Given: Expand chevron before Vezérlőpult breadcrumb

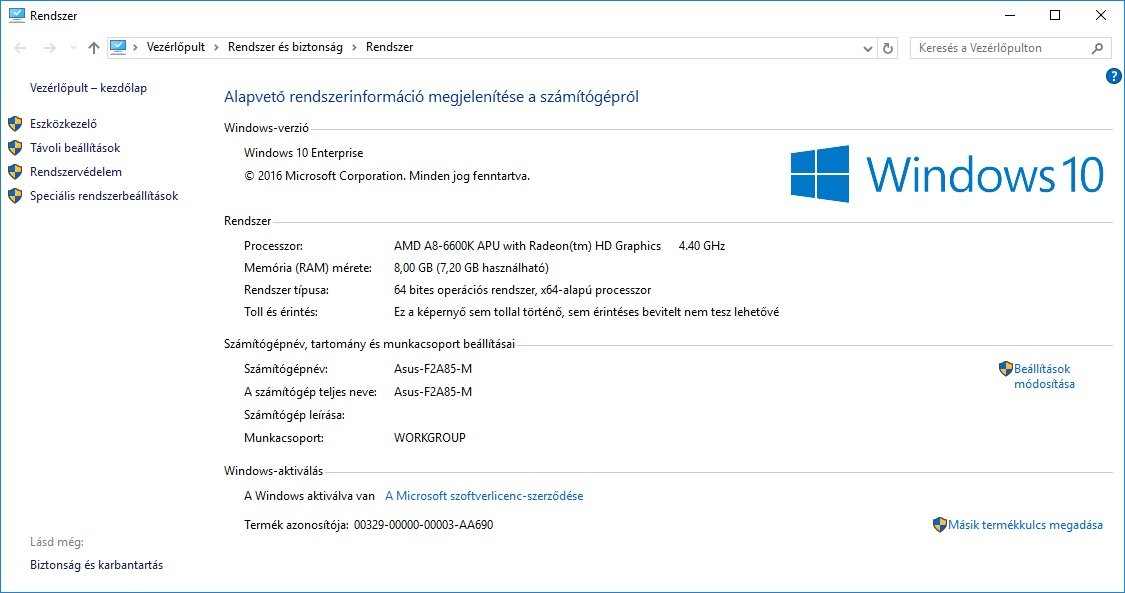Looking at the screenshot, I should (x=136, y=47).
